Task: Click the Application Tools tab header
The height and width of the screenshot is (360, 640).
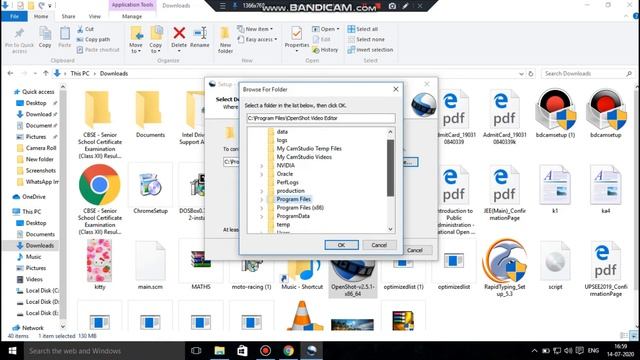Action: click(x=132, y=5)
